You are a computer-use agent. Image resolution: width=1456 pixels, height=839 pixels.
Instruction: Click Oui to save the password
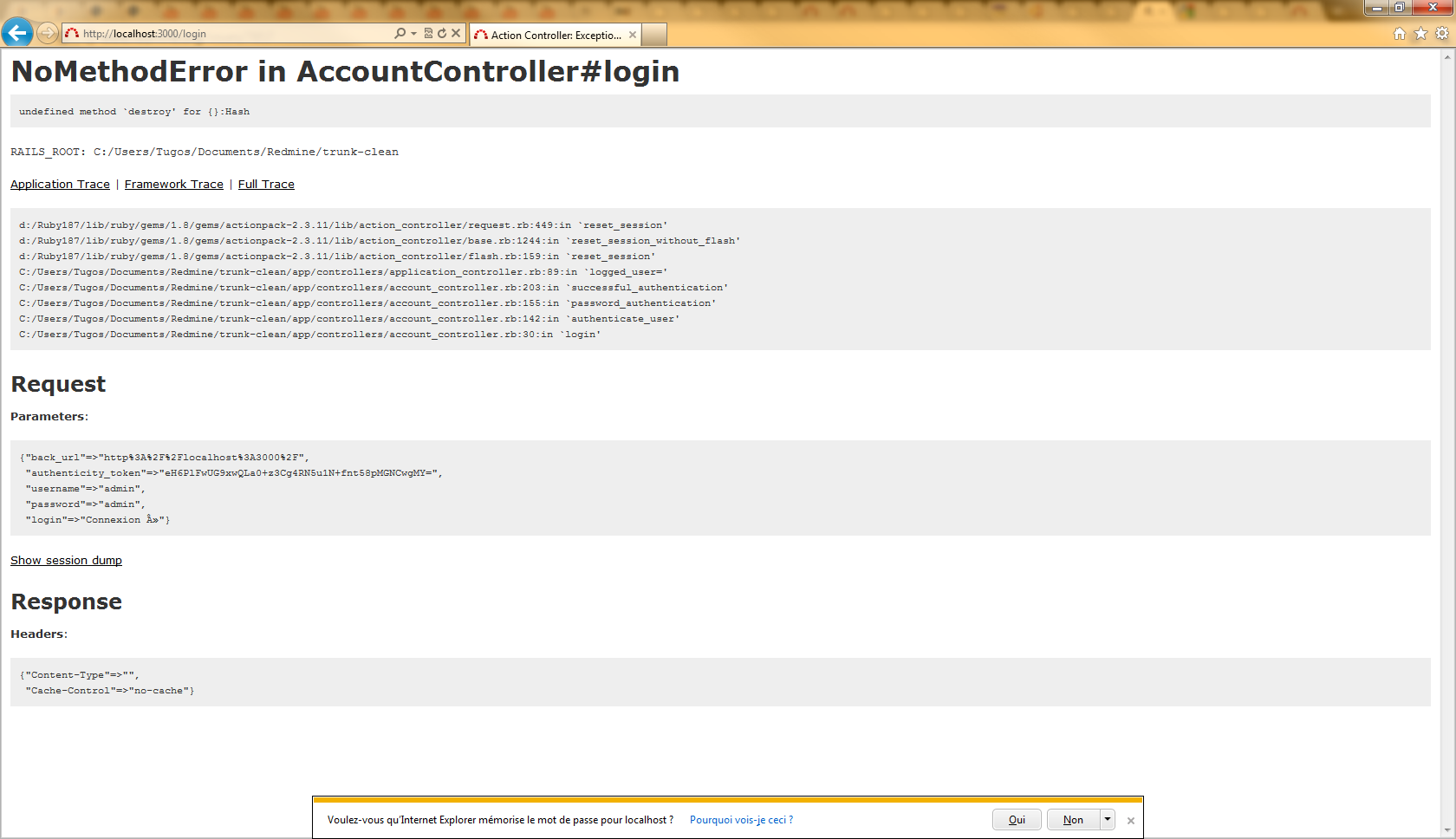pos(1017,820)
